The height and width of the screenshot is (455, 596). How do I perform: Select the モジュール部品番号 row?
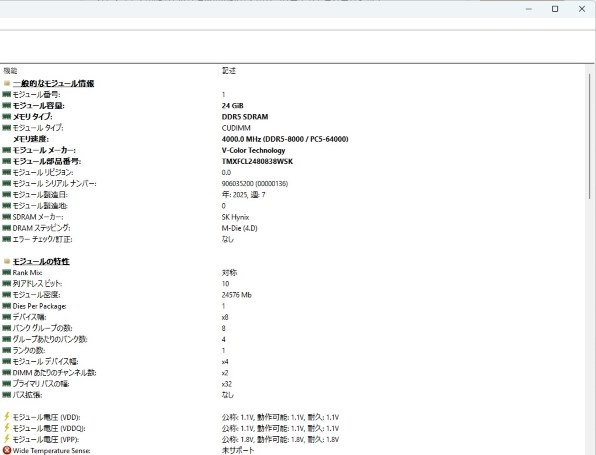[x=293, y=161]
